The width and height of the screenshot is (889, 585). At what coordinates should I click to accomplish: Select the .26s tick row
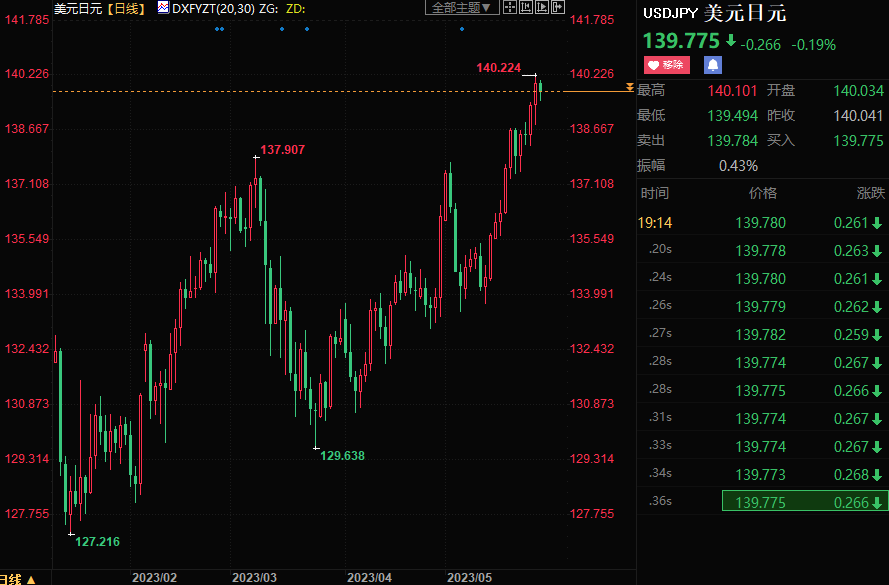[x=763, y=306]
